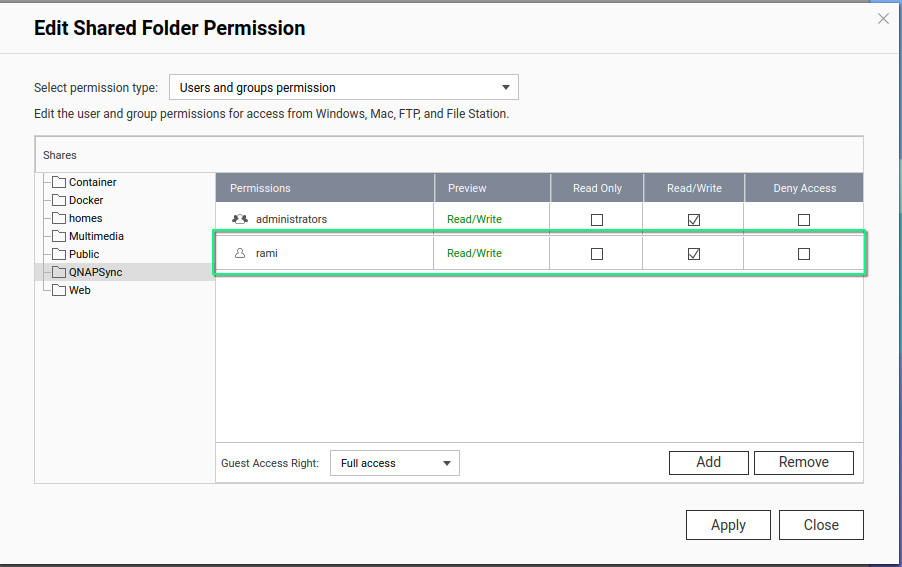Apply the permission changes
Viewport: 902px width, 567px height.
(728, 525)
